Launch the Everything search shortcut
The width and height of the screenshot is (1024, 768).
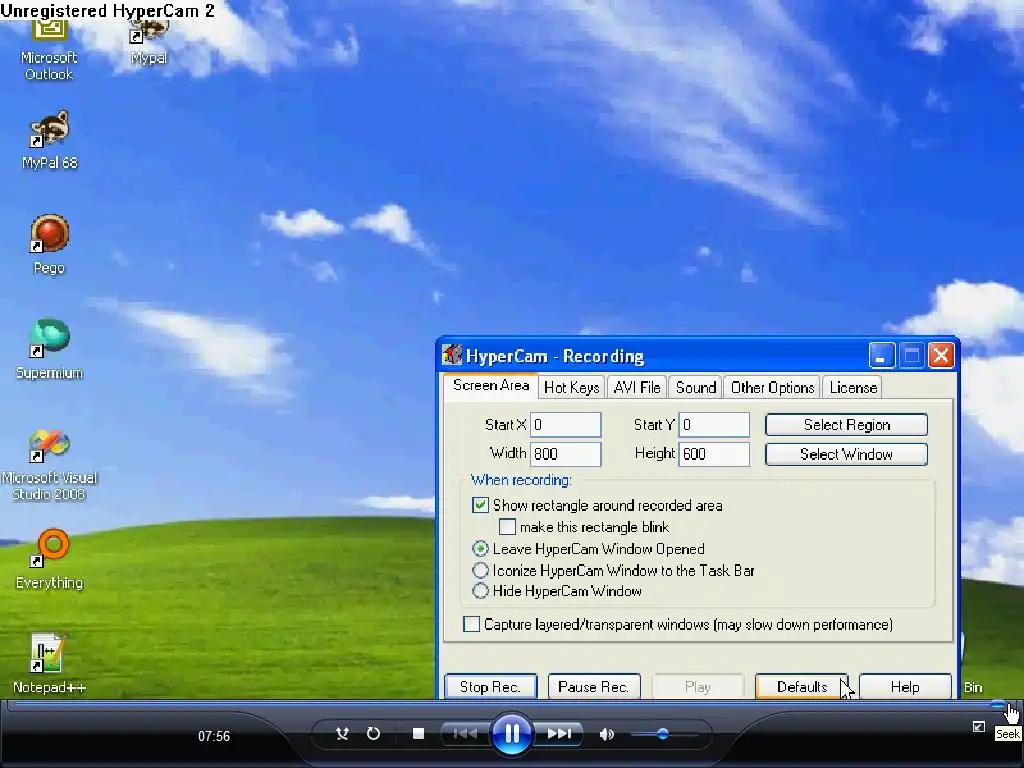(50, 560)
